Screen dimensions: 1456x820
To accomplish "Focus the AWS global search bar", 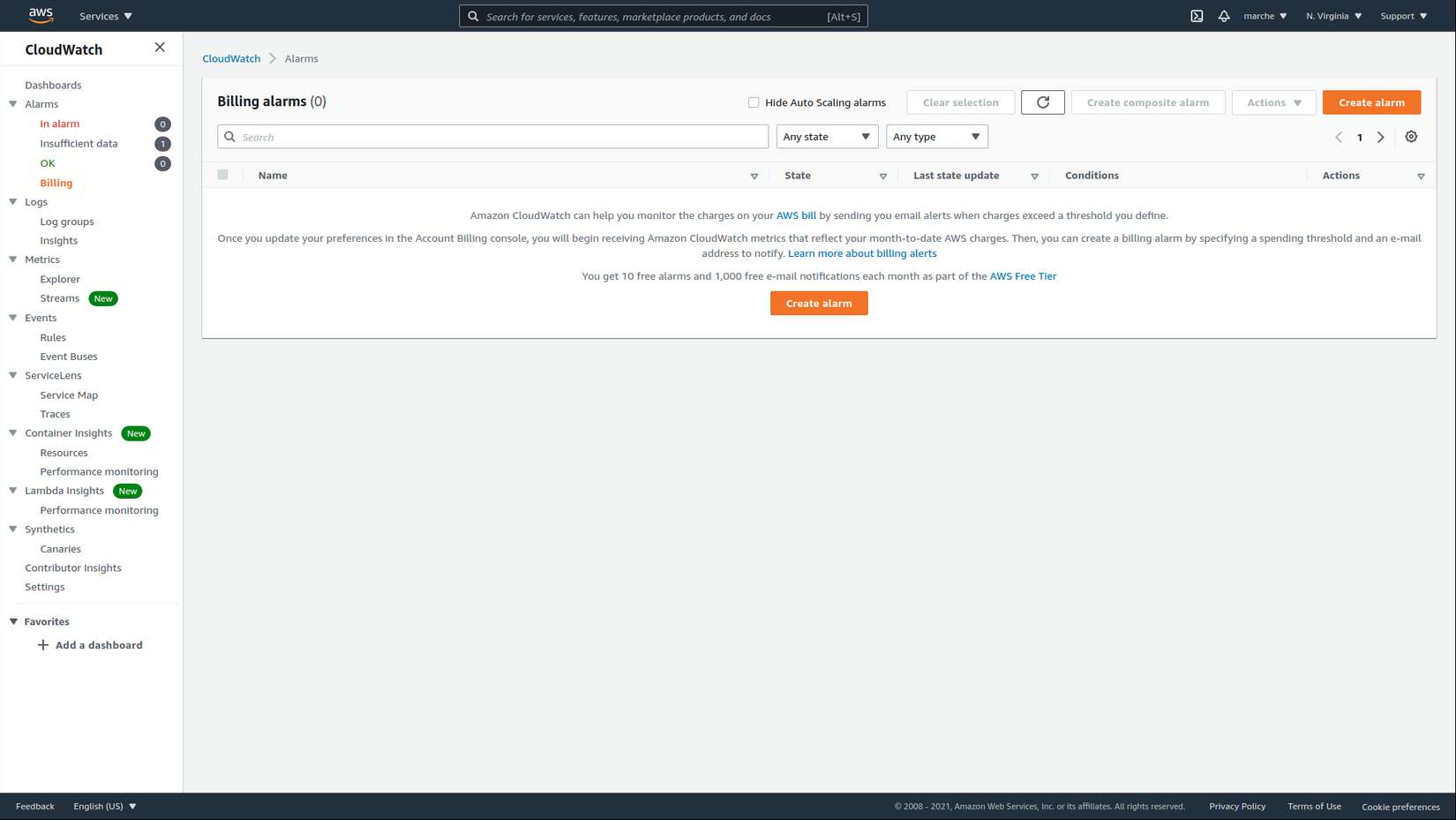I will pyautogui.click(x=664, y=16).
